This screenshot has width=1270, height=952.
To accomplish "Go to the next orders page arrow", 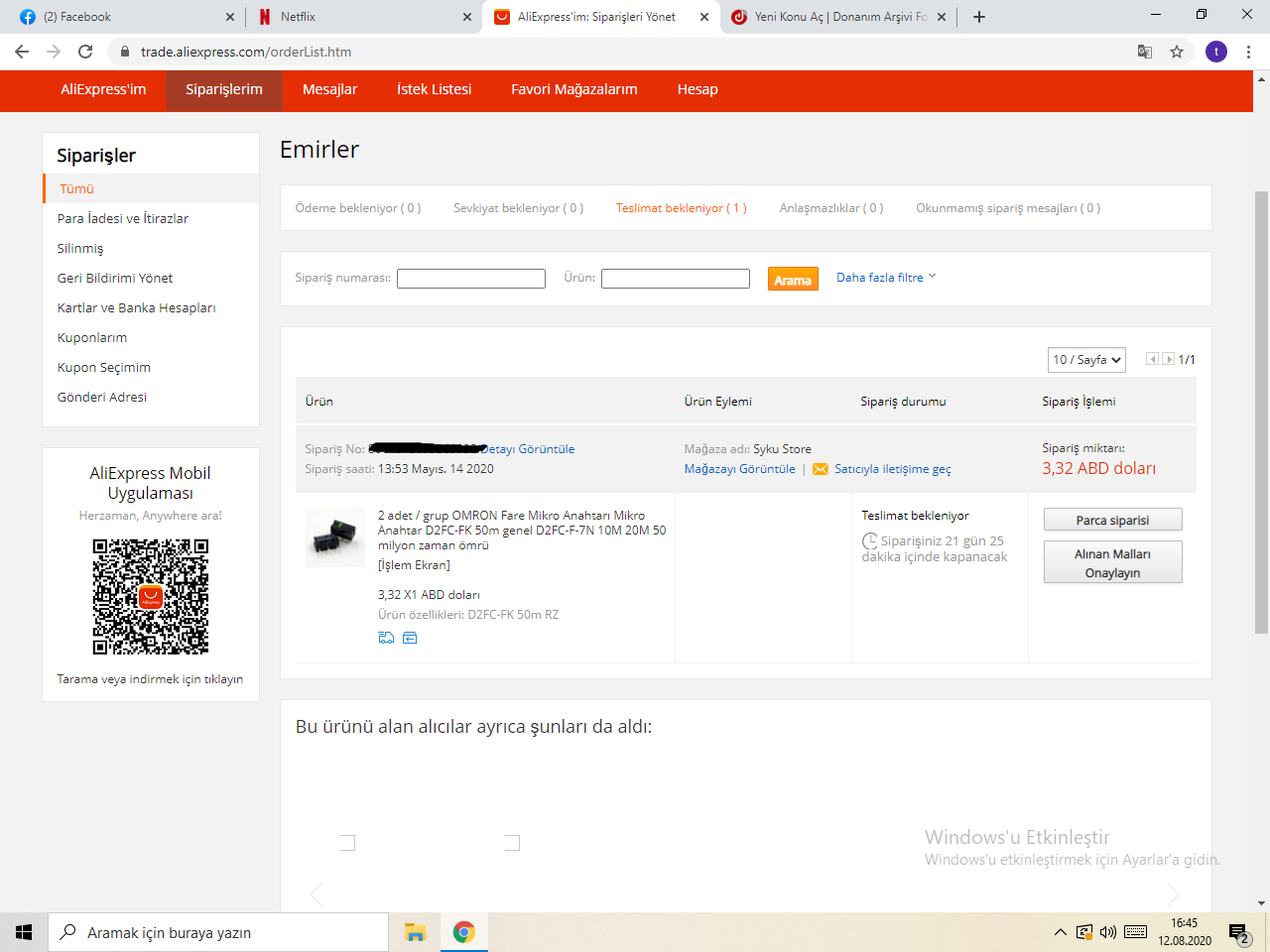I will point(1169,359).
